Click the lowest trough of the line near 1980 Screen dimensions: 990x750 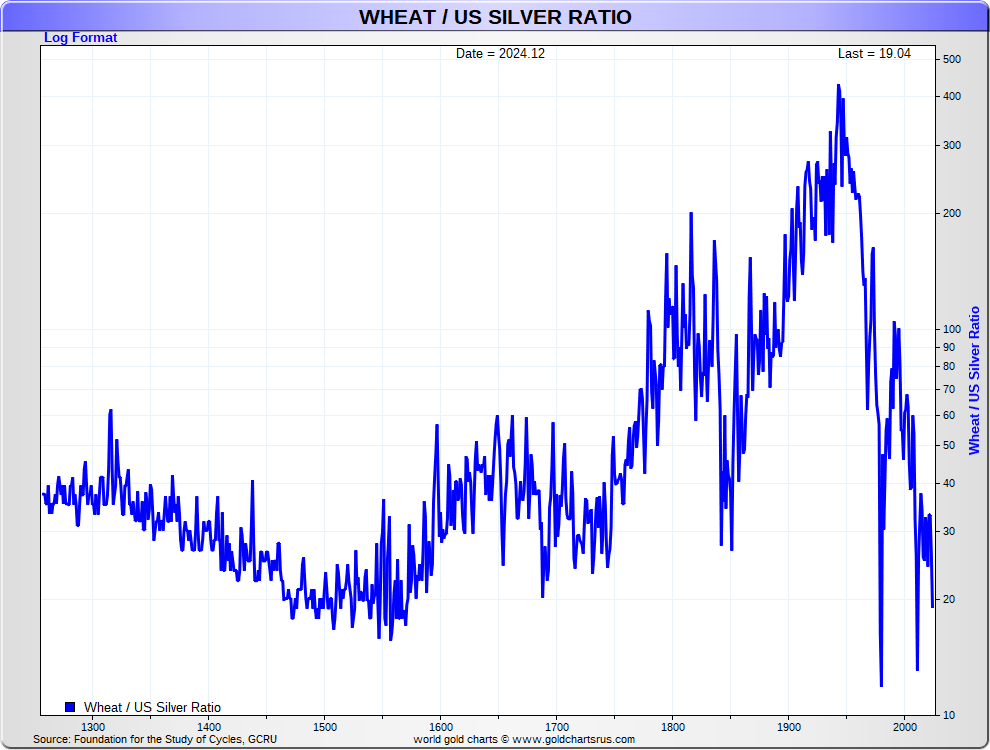[881, 685]
